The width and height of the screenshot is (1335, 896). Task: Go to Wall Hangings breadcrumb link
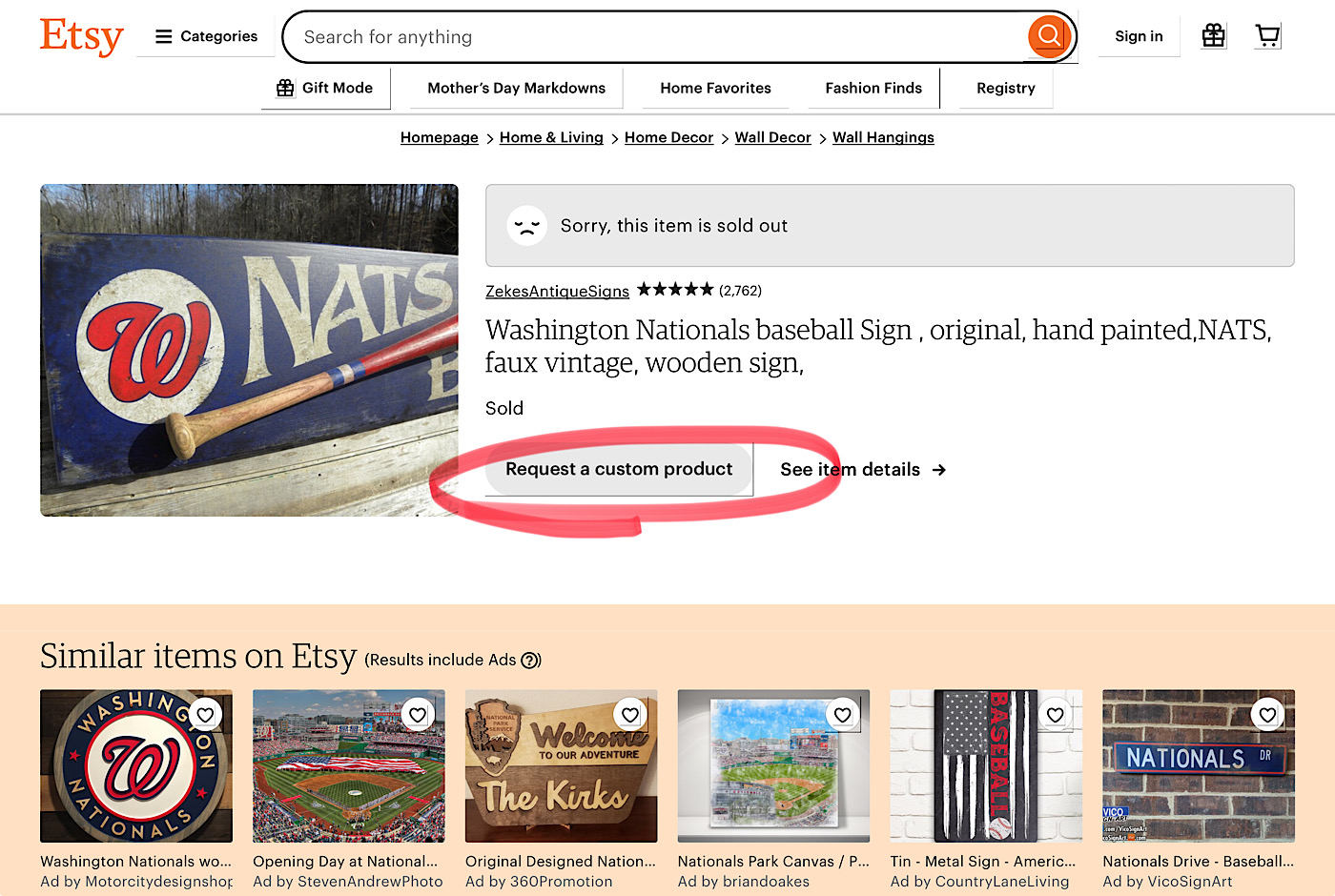coord(883,137)
